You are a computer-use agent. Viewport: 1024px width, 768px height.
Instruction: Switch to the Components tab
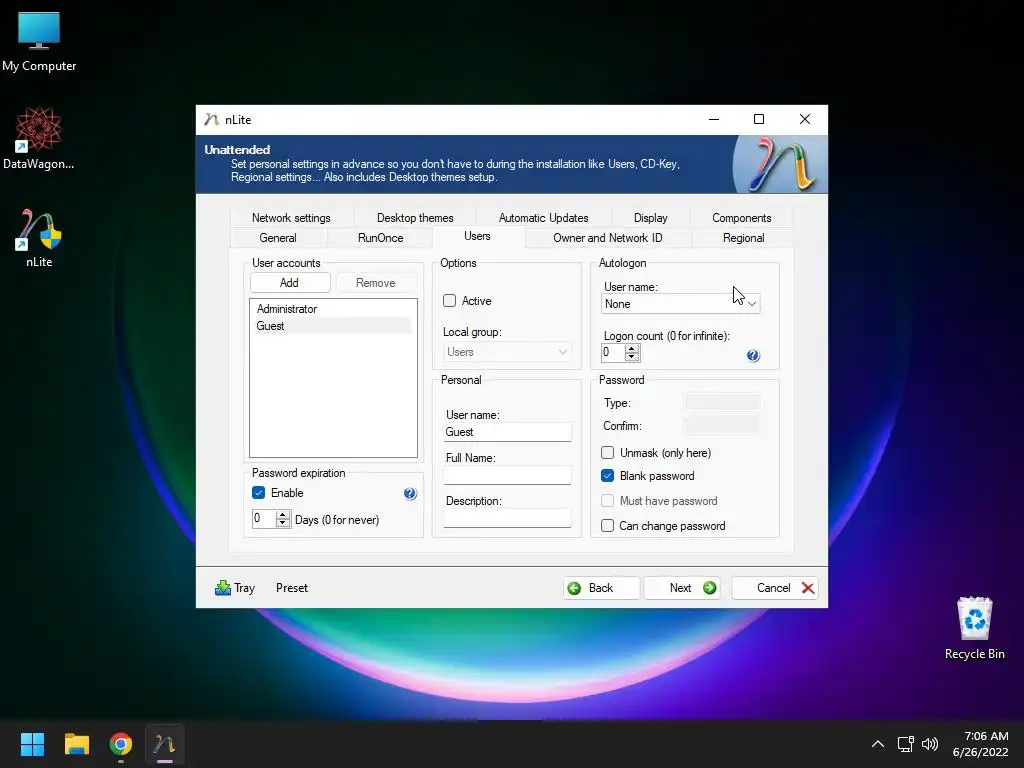[742, 218]
